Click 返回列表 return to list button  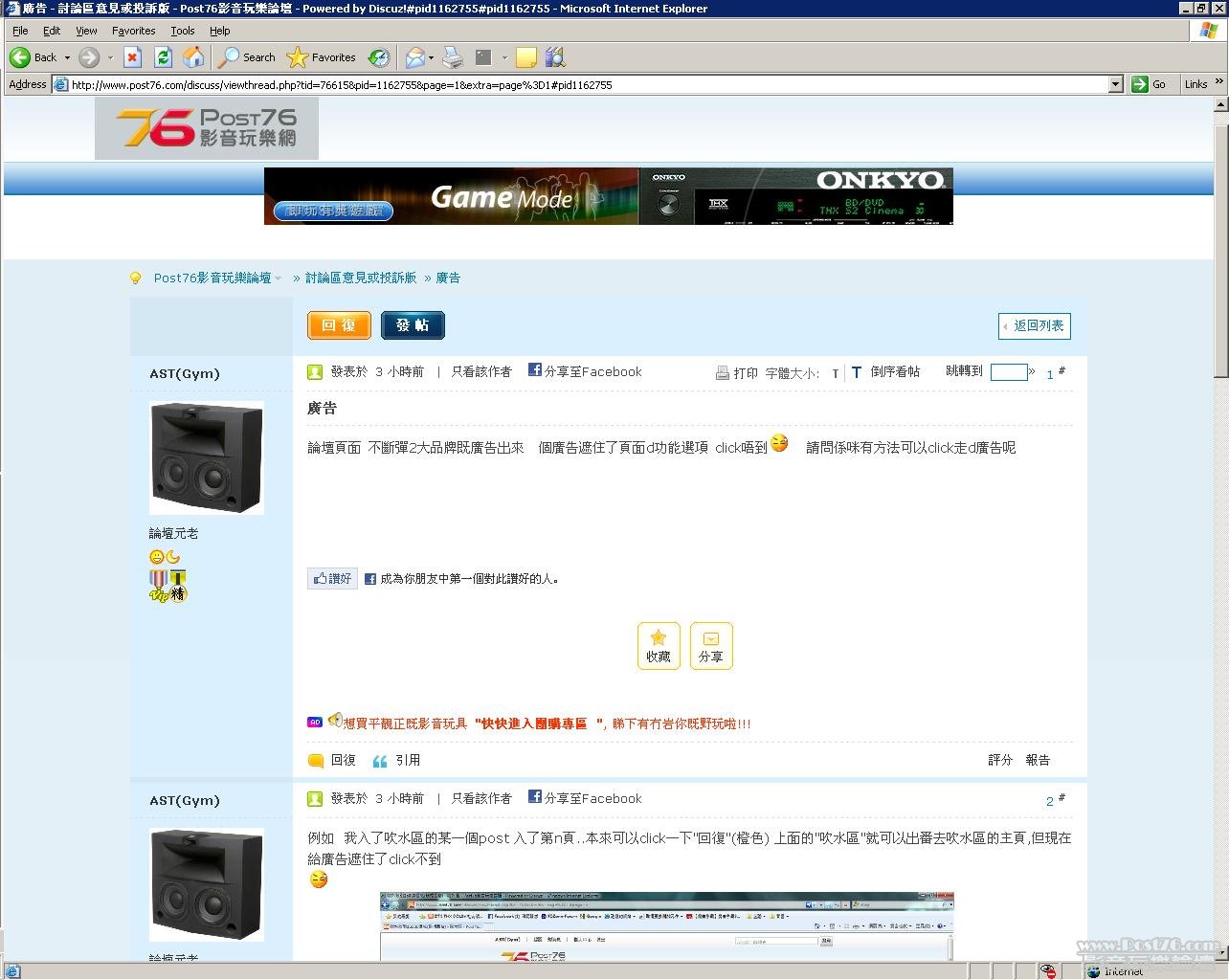(1034, 326)
